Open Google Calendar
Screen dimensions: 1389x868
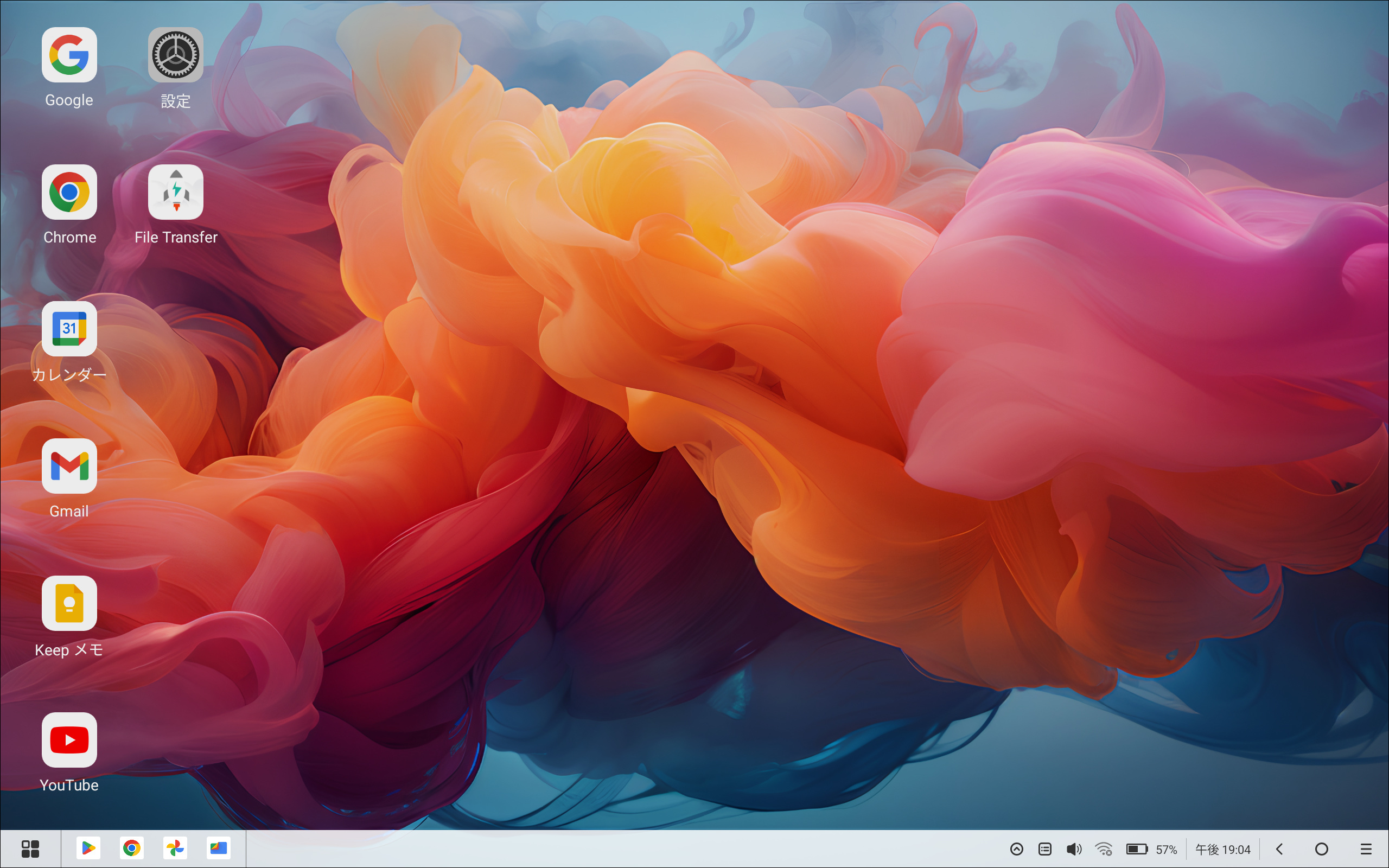tap(68, 329)
